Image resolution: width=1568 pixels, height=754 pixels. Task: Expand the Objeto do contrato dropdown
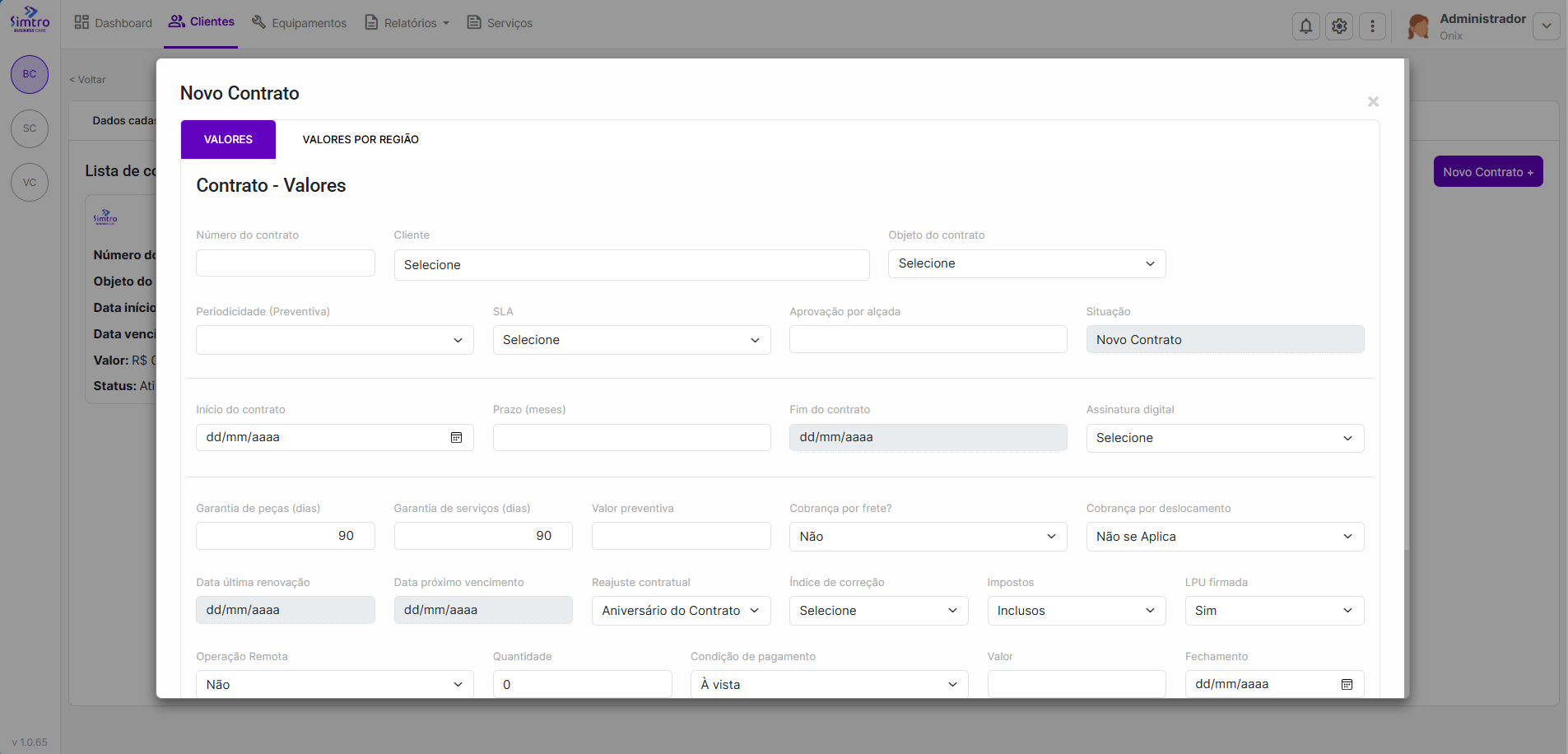tap(1026, 264)
